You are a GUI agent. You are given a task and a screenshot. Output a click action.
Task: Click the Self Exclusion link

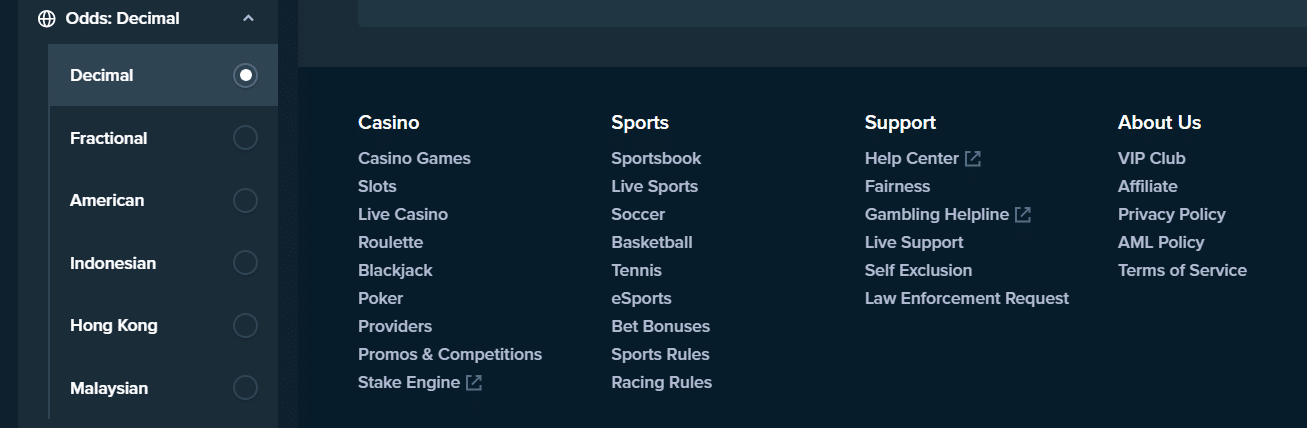tap(918, 270)
